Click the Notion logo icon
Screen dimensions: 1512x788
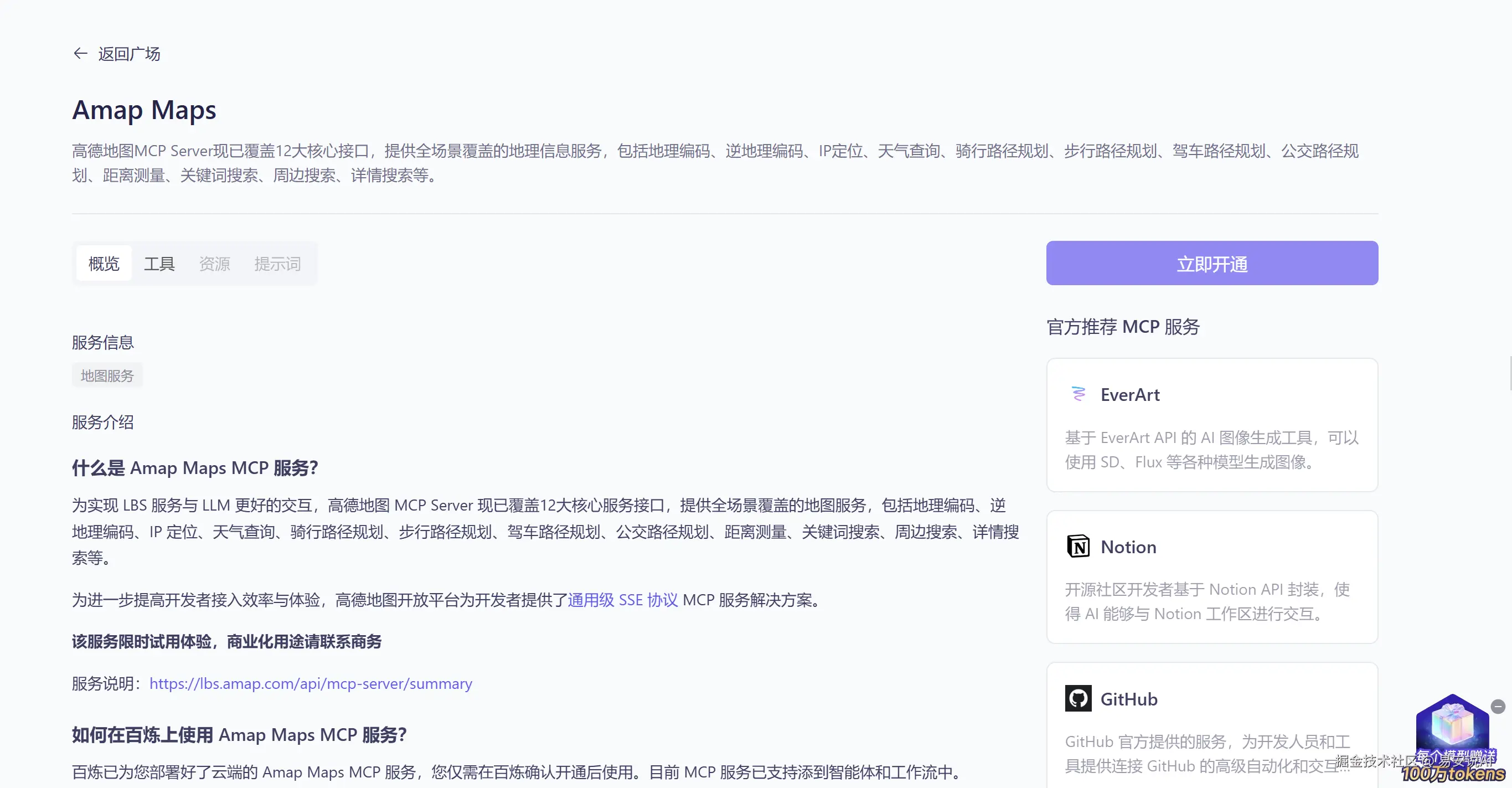(1078, 546)
